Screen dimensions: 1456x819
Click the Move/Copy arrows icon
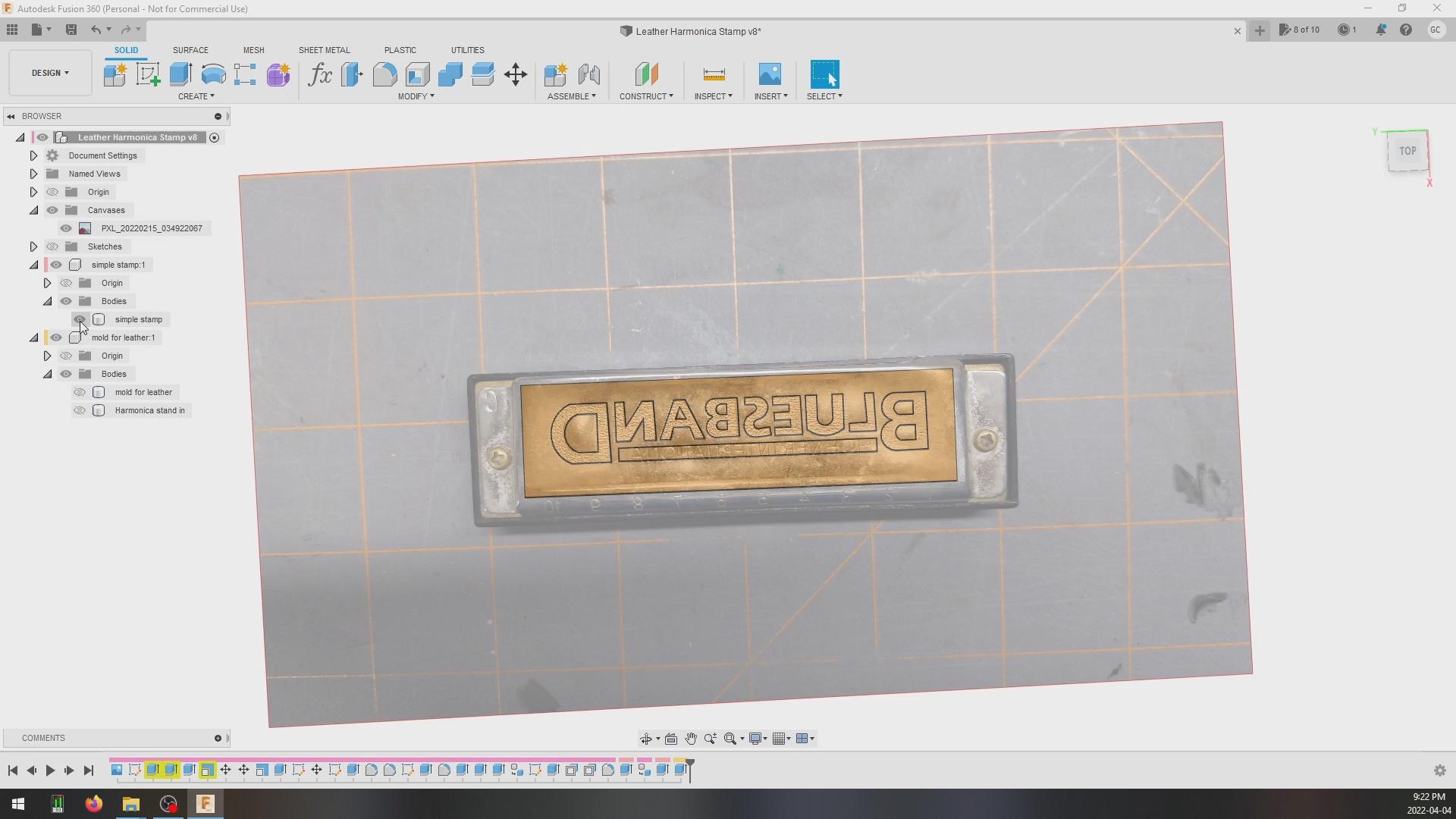click(x=516, y=74)
